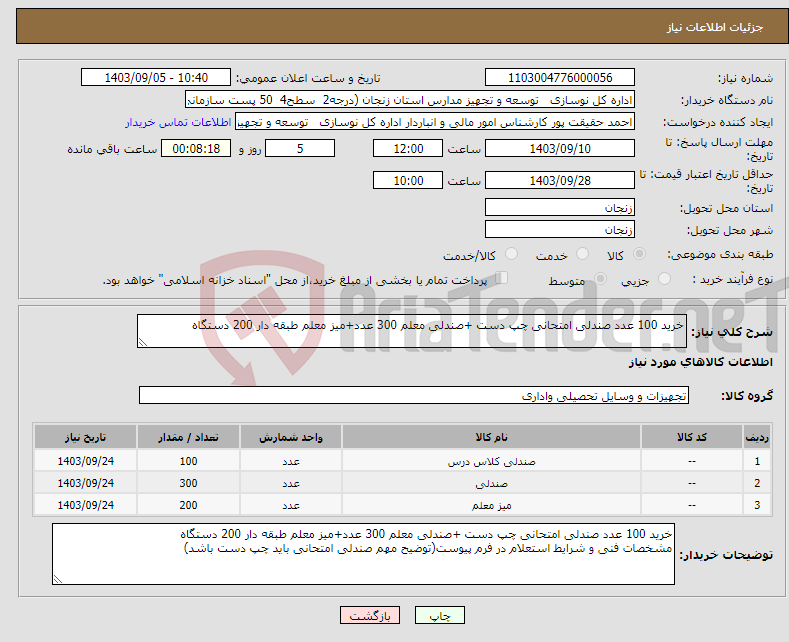Click the request creator field احمد حقیقت پور
The image size is (789, 642).
pyautogui.click(x=435, y=122)
